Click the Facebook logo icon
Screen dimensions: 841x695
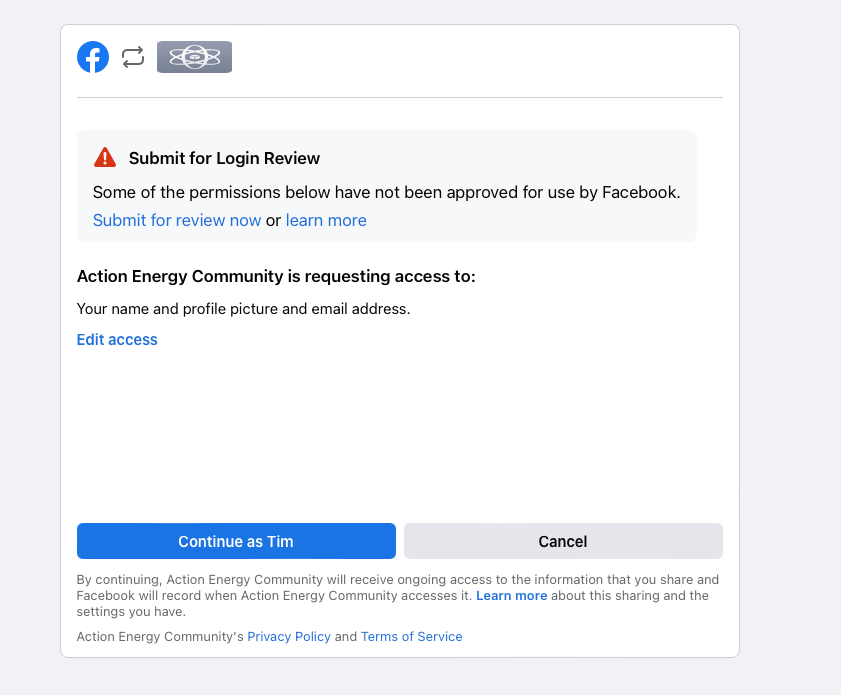93,57
